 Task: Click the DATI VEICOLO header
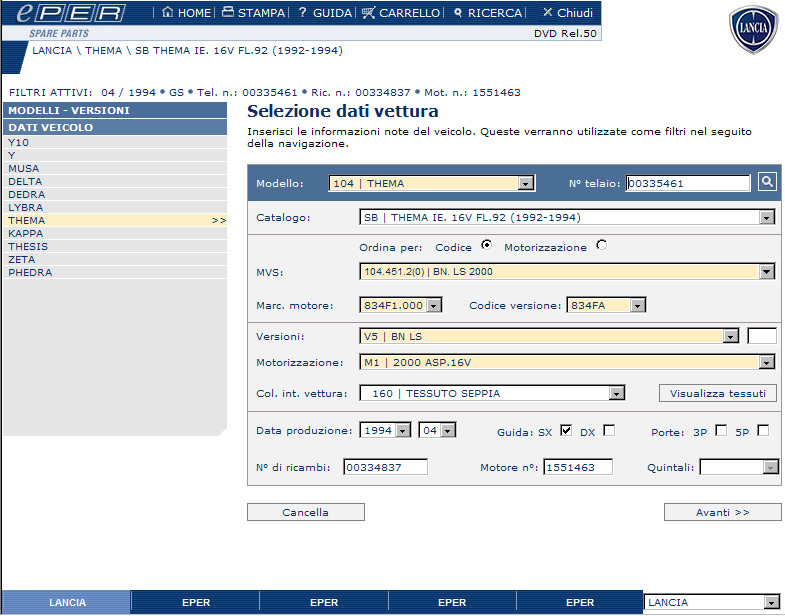[115, 127]
